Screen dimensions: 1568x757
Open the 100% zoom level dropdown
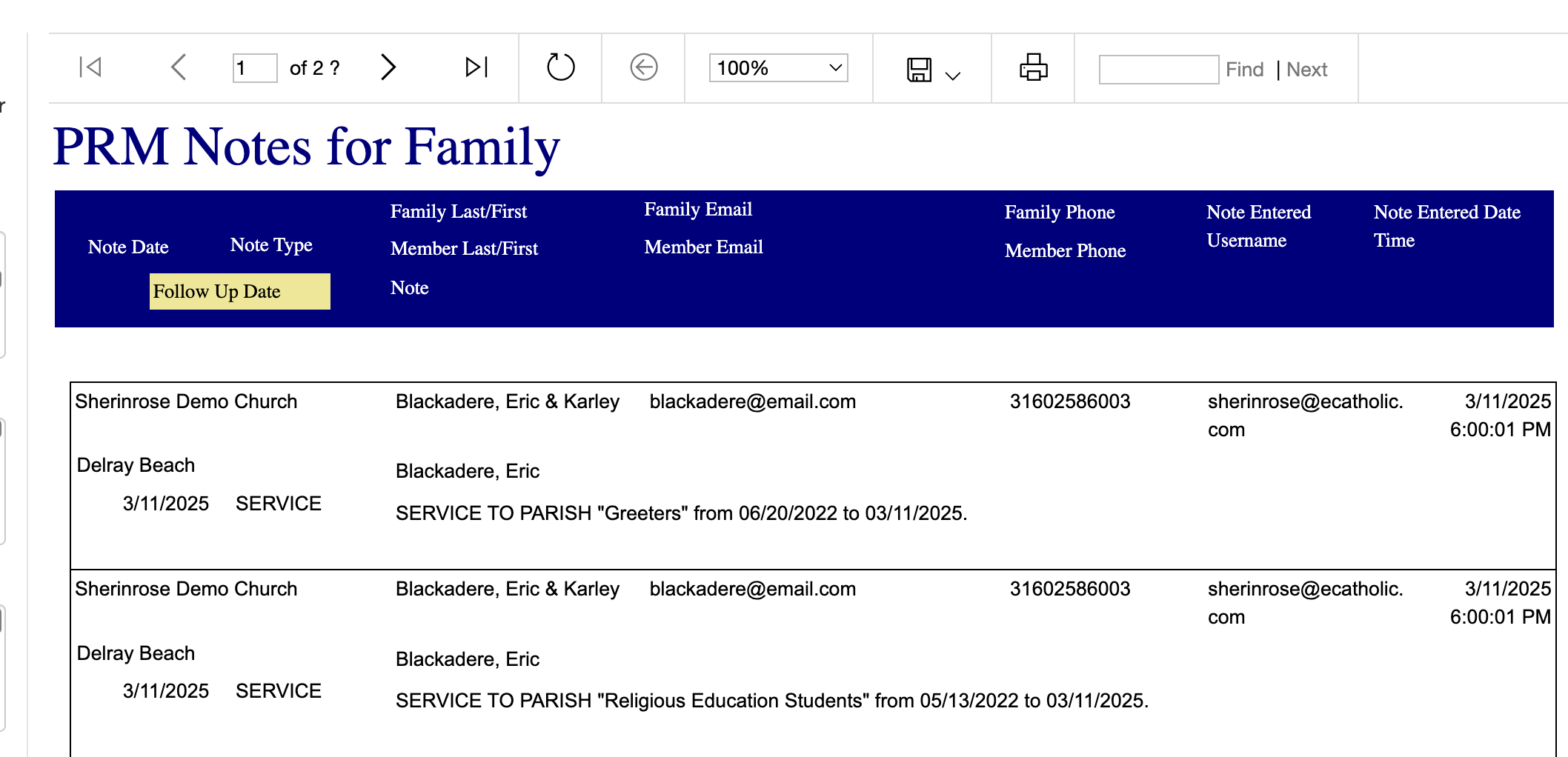[x=778, y=68]
